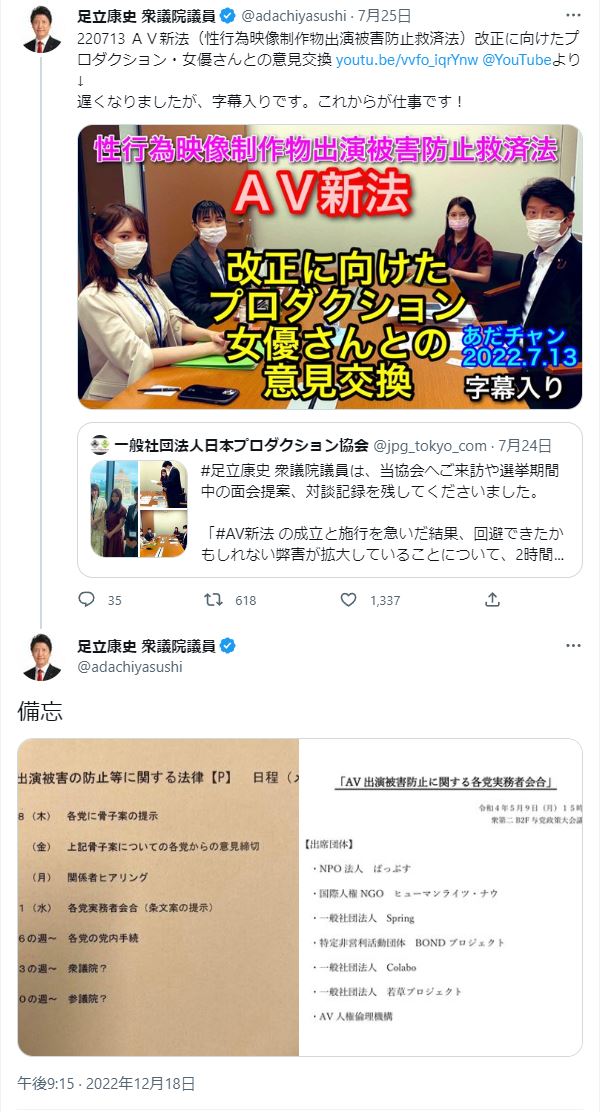
Task: Click 午後9:15 · 2022年12月18日 timestamp
Action: [106, 1083]
